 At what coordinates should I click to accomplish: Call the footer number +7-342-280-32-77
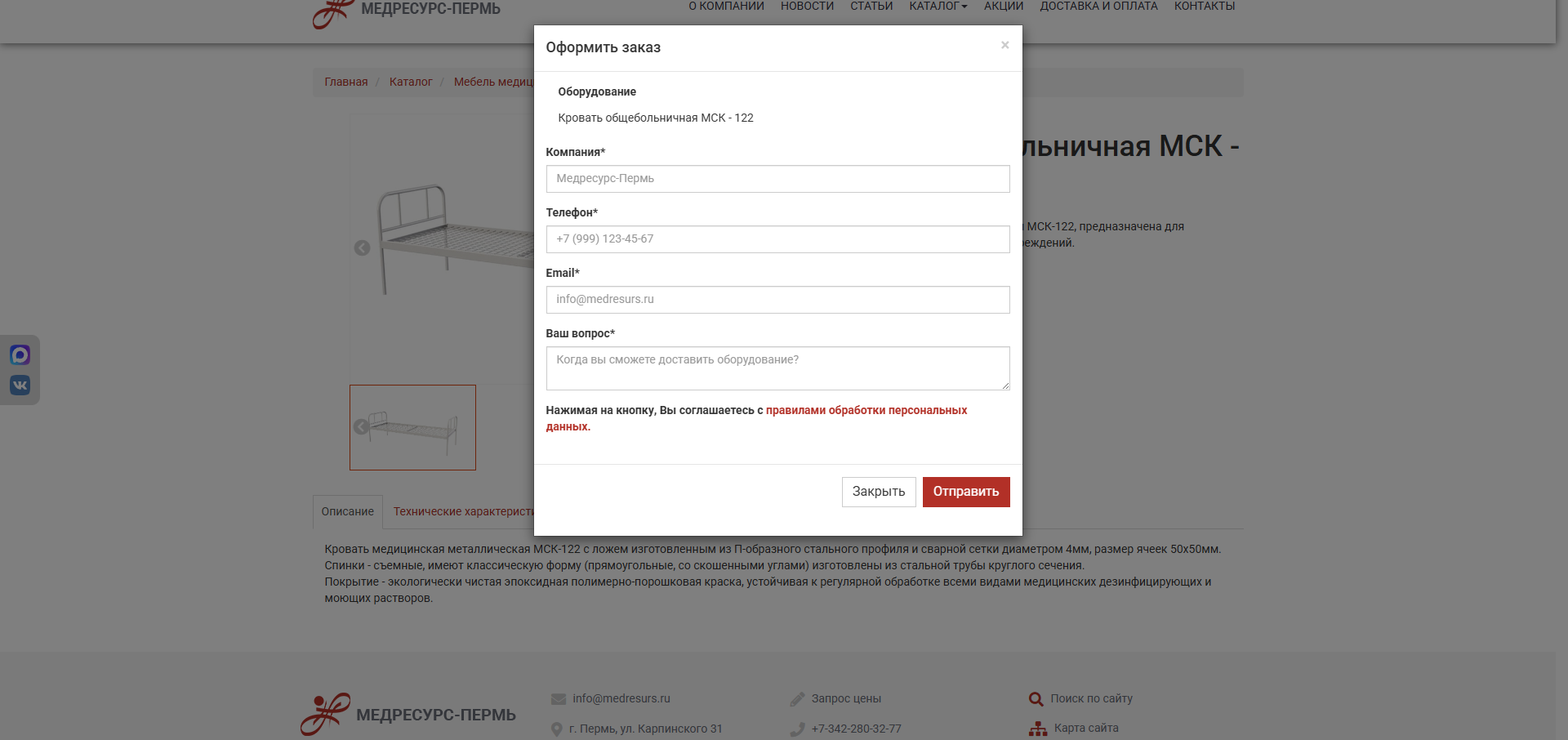[x=857, y=729]
